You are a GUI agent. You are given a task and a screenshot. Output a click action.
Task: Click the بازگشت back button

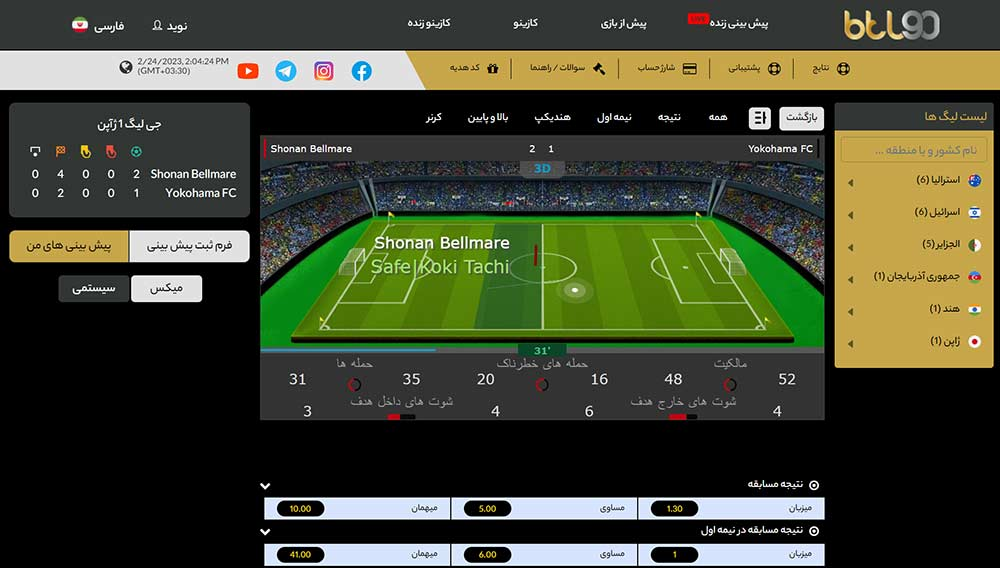801,118
